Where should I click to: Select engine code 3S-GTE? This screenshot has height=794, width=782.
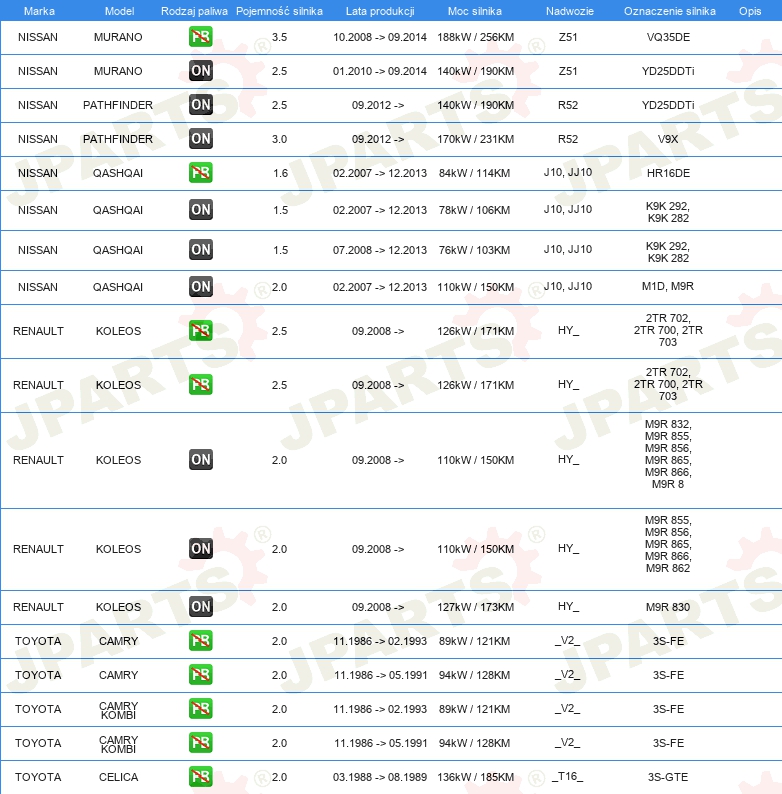tap(668, 777)
